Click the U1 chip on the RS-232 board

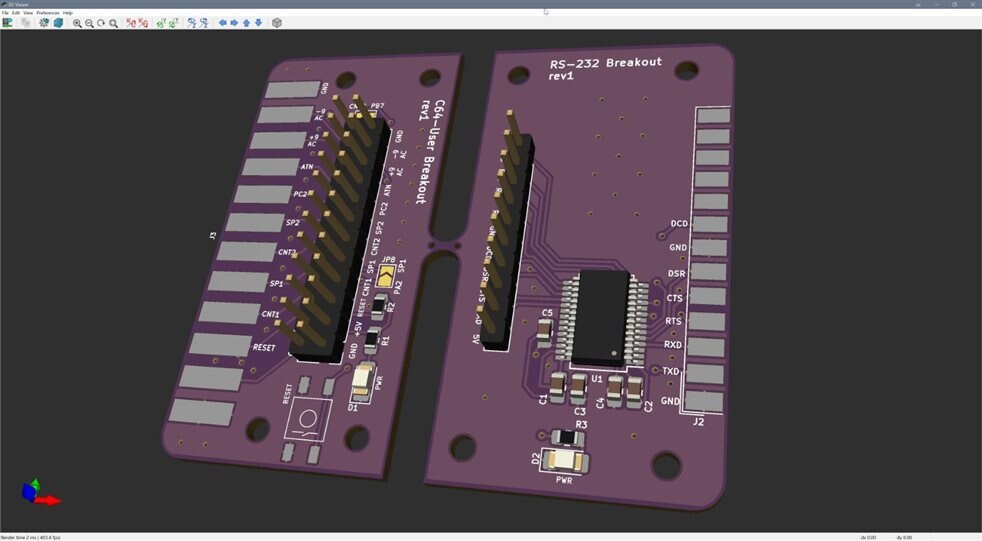604,317
